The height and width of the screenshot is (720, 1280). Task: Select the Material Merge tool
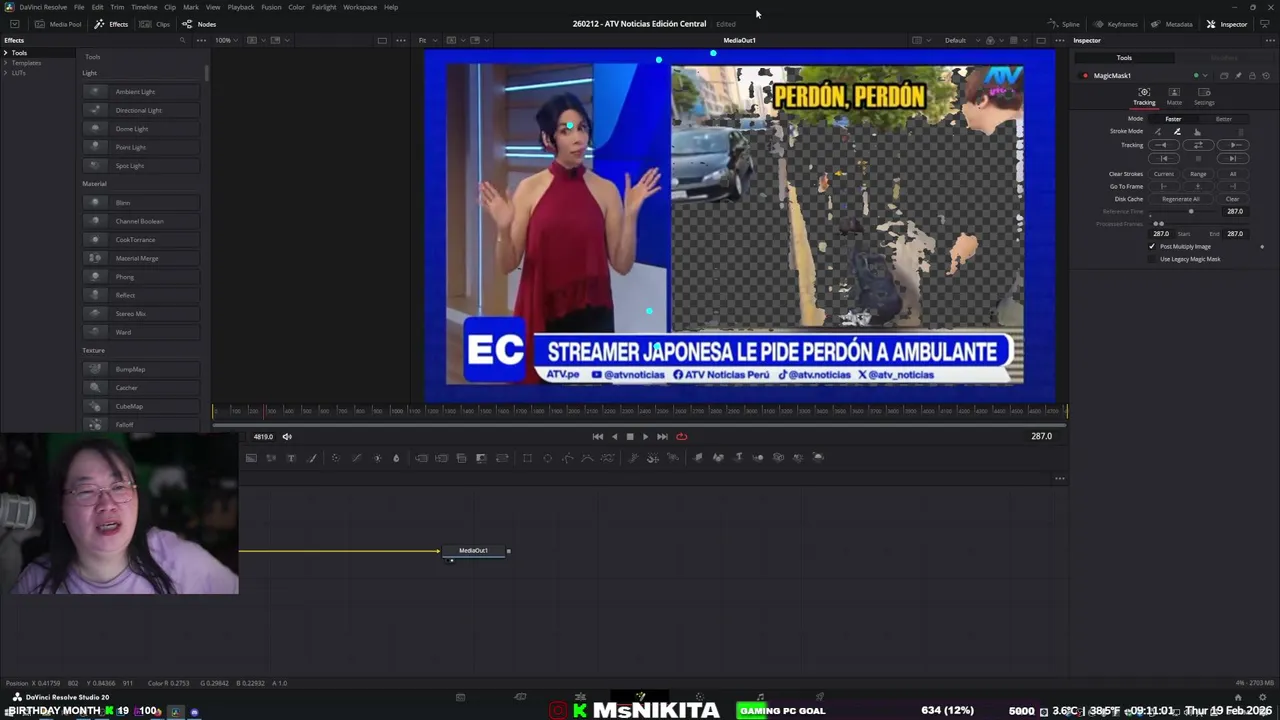[x=141, y=258]
